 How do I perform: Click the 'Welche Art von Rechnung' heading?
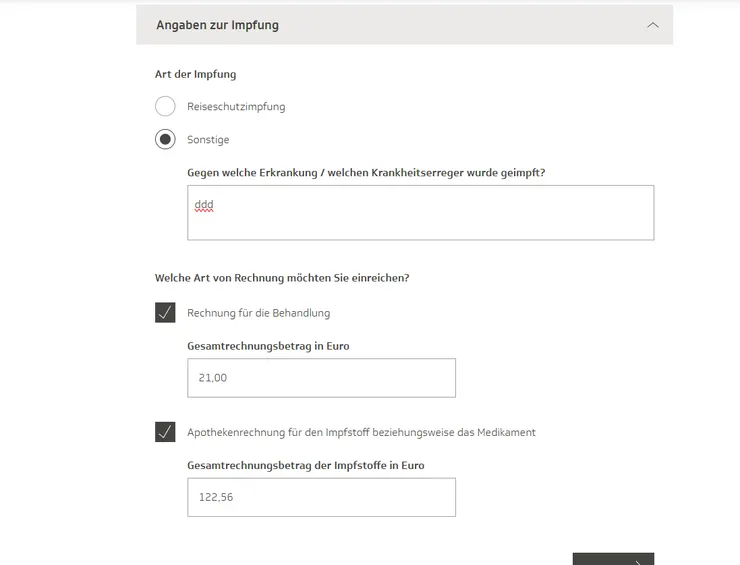tap(281, 277)
